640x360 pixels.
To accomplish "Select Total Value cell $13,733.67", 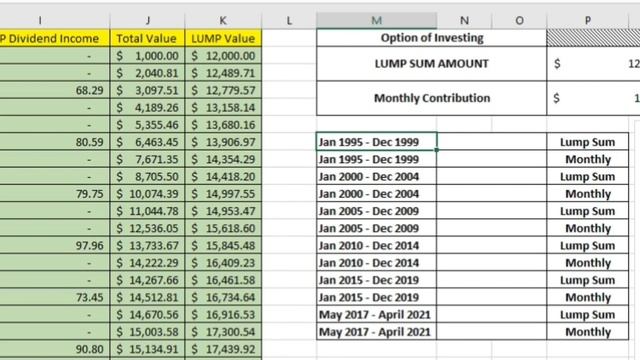I will (x=147, y=246).
